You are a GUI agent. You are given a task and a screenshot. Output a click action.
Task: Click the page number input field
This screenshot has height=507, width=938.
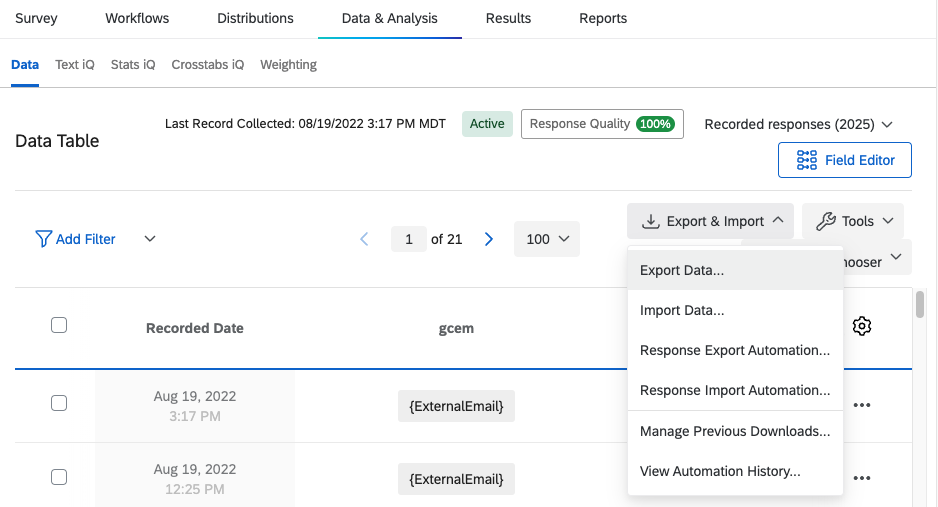[409, 239]
